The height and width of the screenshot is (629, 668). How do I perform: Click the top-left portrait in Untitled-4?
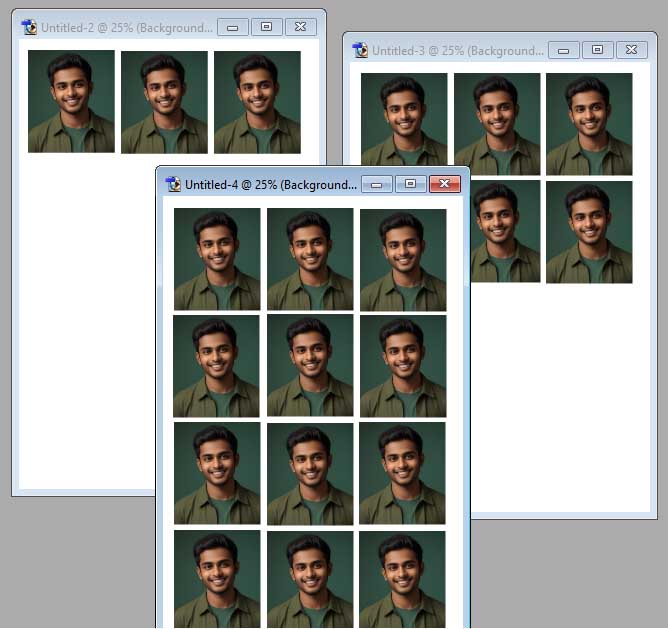pos(217,259)
